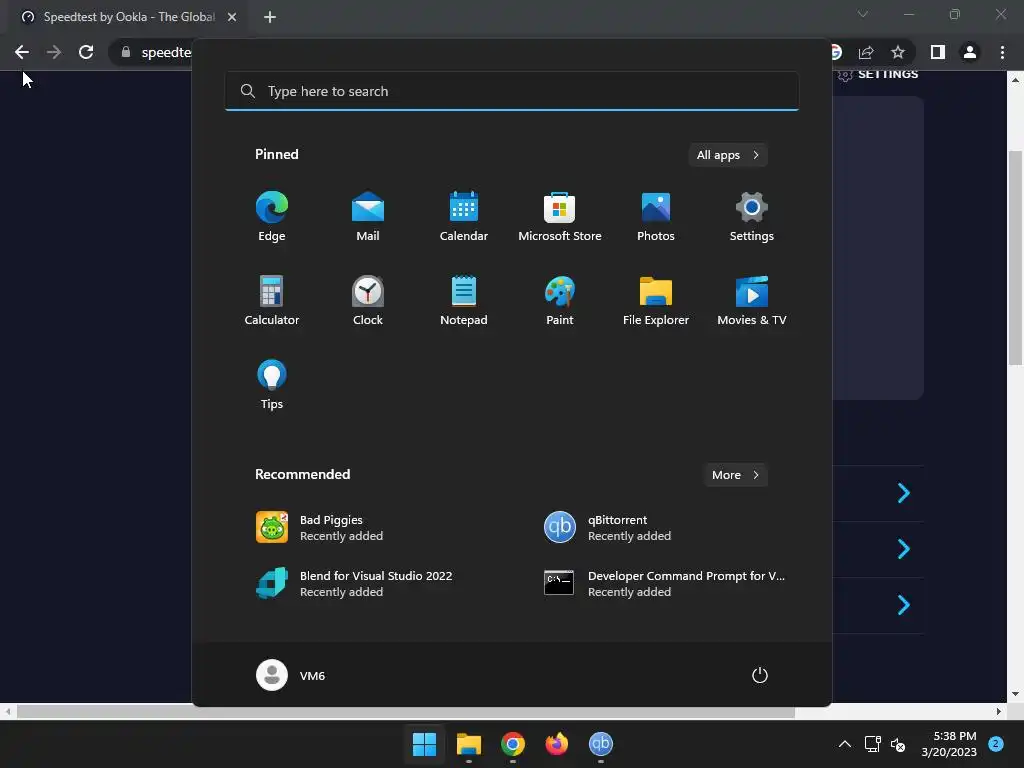Select the Speedtest by Ookla tab
The image size is (1024, 768).
(129, 17)
